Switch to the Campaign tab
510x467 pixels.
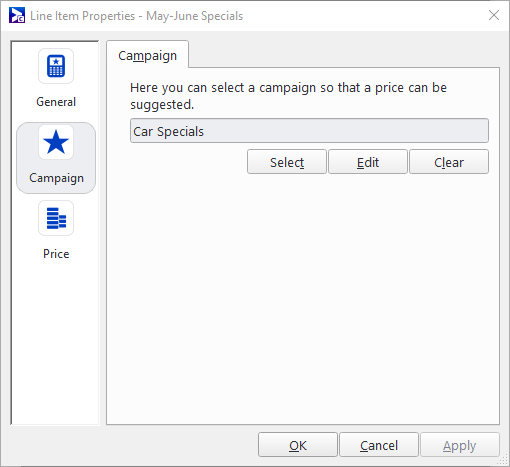pos(147,55)
